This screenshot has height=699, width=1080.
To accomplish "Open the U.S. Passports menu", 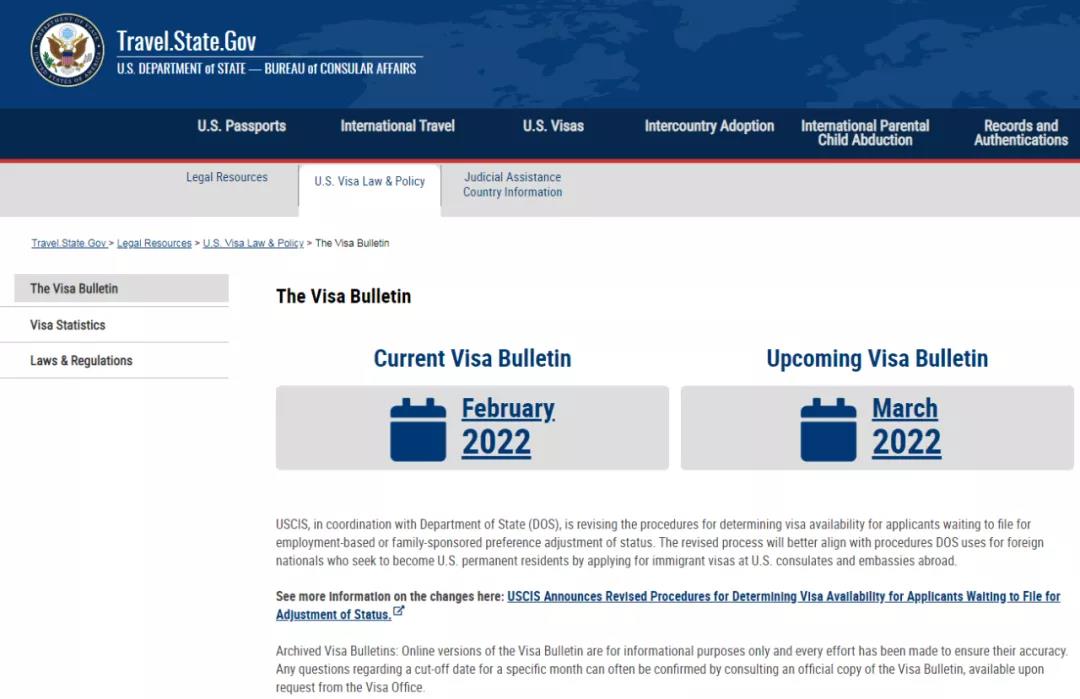I will (241, 126).
